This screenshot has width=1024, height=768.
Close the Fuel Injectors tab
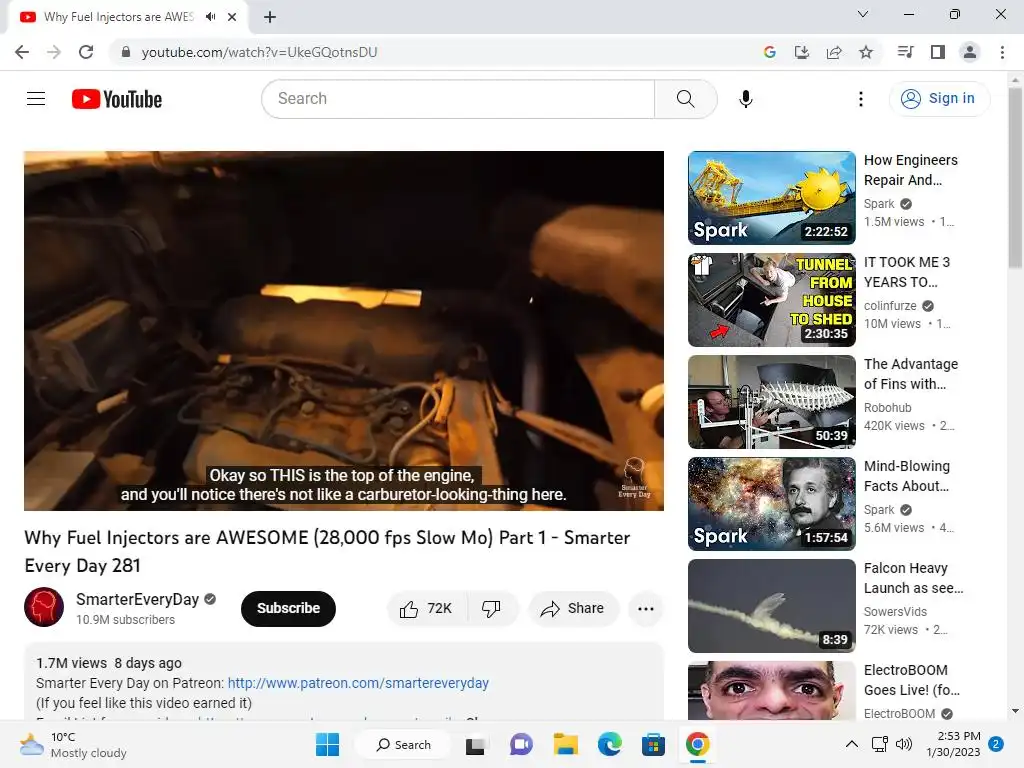pyautogui.click(x=232, y=17)
